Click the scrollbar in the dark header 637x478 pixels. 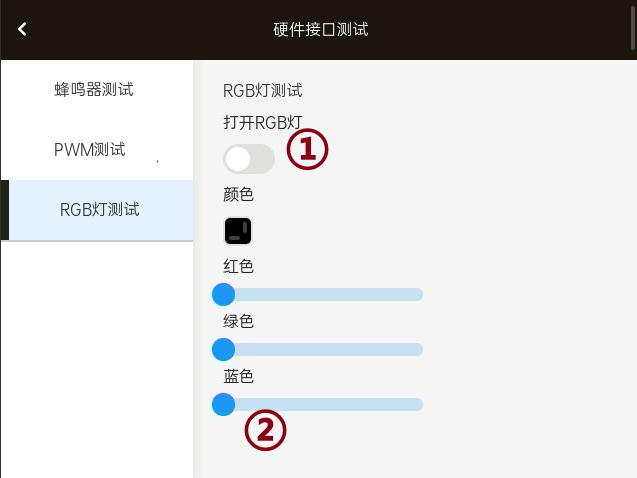(633, 28)
